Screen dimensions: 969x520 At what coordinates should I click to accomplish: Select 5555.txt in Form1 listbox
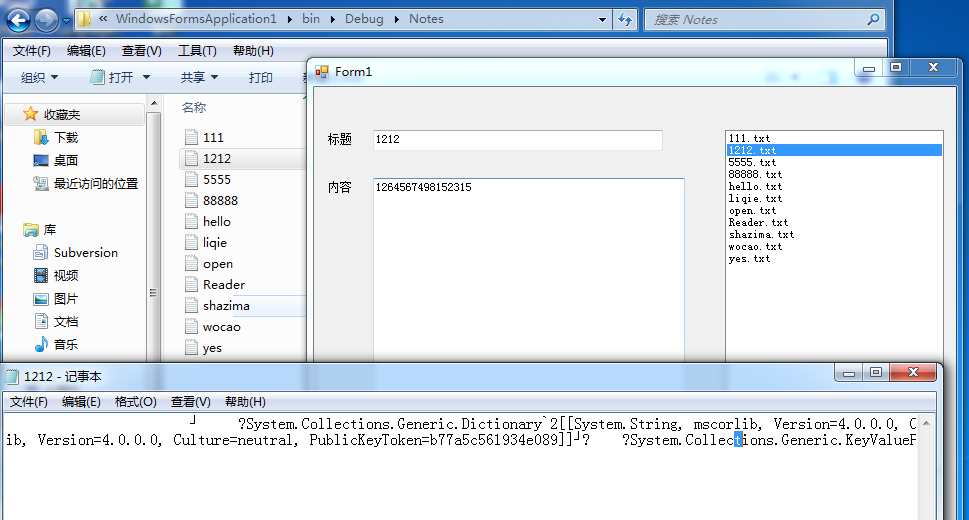point(834,163)
